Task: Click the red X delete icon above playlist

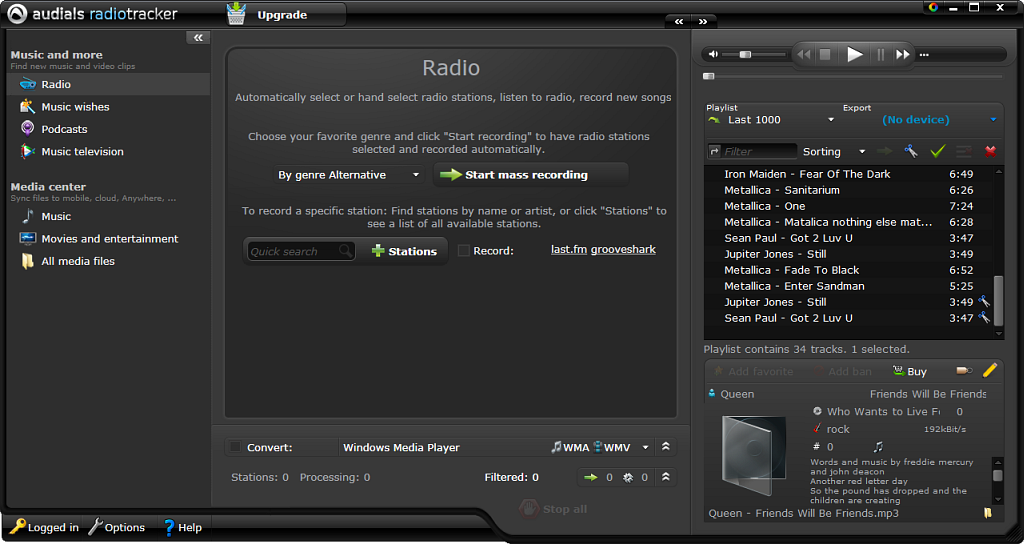Action: [990, 151]
